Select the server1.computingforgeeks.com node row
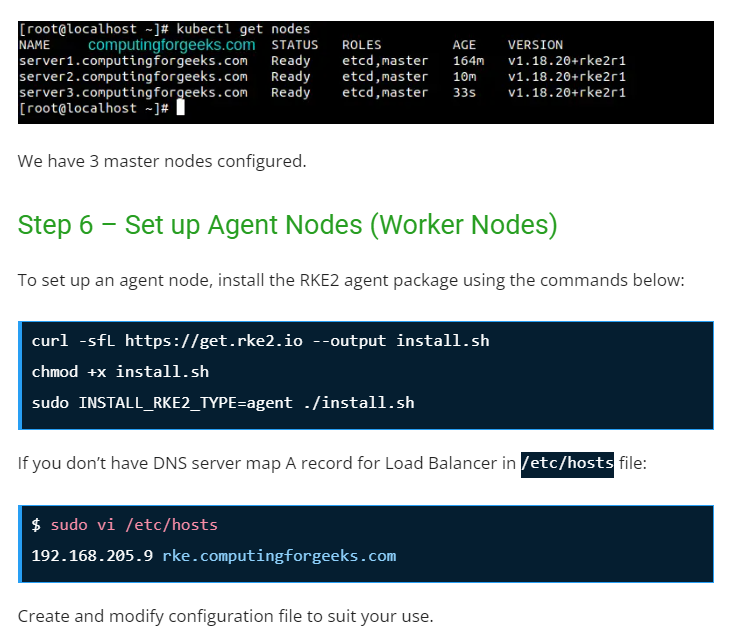Viewport: 736px width, 637px height. click(132, 61)
